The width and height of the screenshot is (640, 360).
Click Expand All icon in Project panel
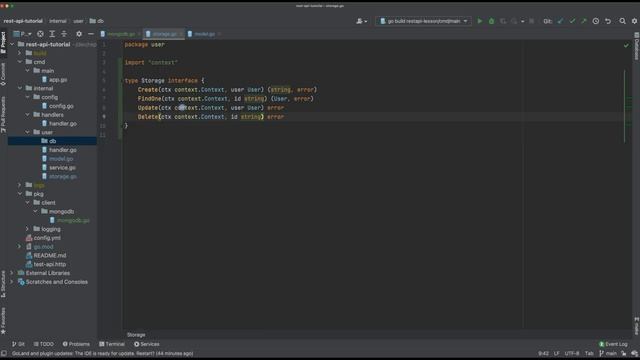coord(52,34)
